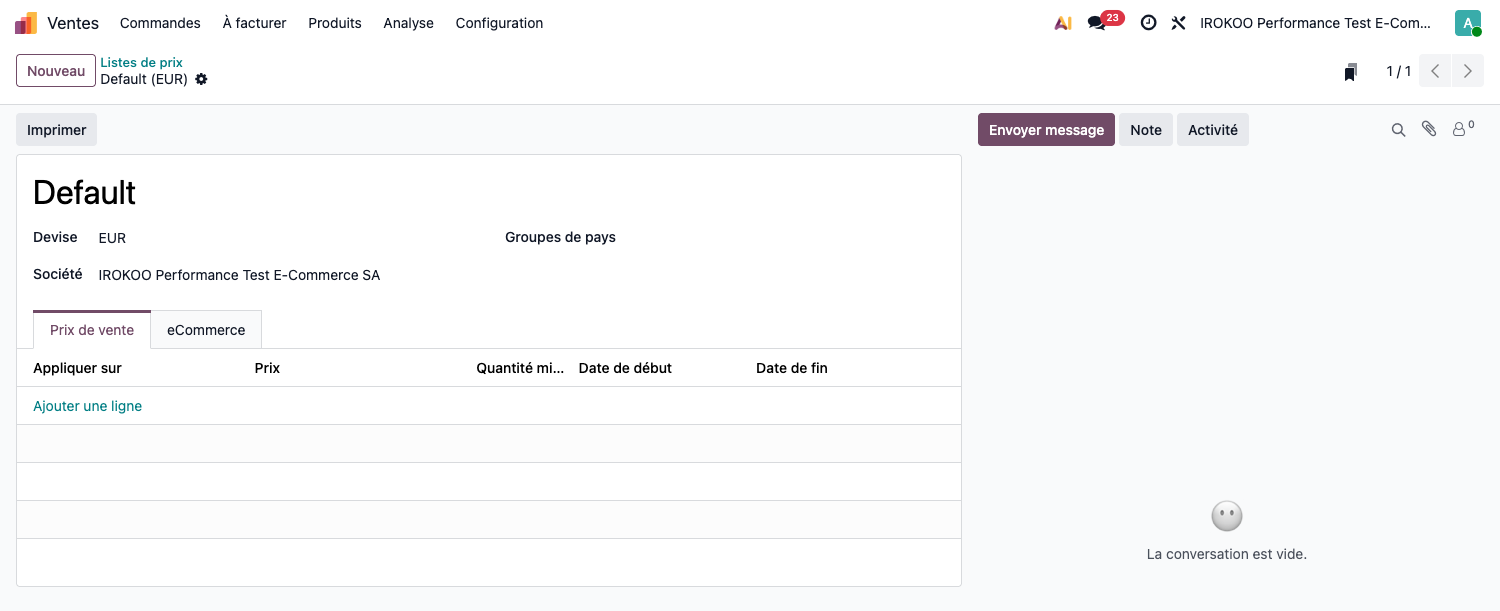This screenshot has height=611, width=1500.
Task: Open the user avatar menu
Action: [x=1468, y=23]
